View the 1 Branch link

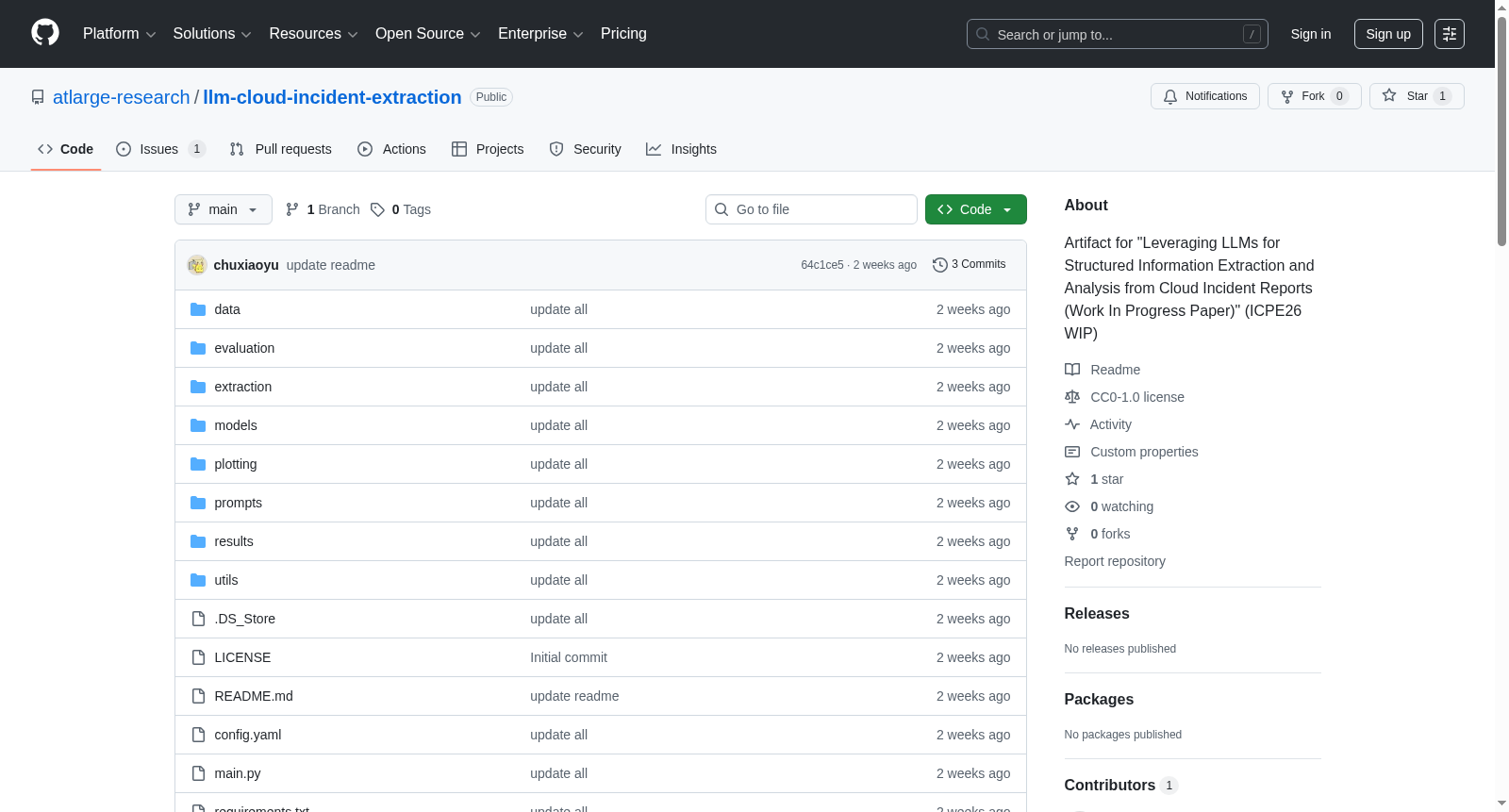(323, 209)
